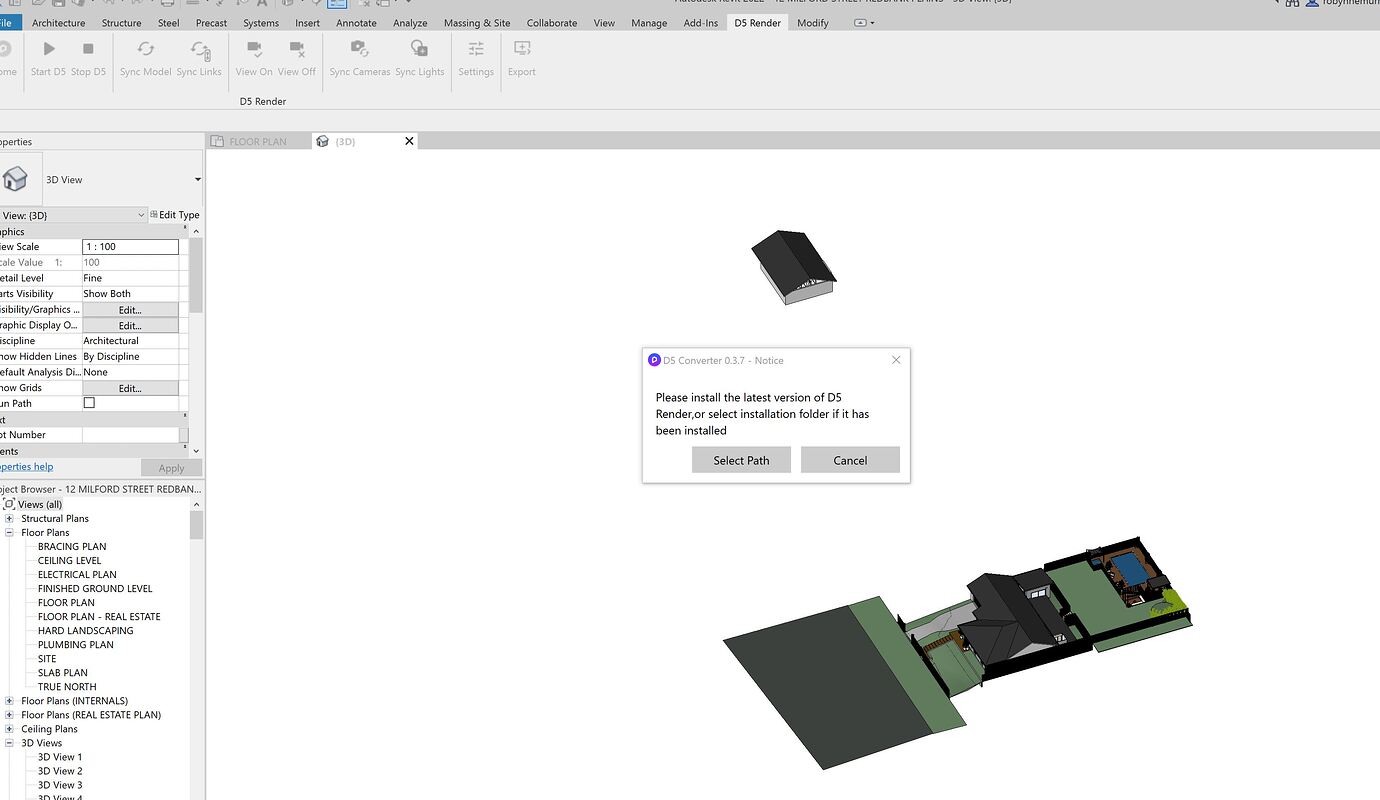1380x800 pixels.
Task: Close the D5 Converter notice dialog
Action: (896, 360)
